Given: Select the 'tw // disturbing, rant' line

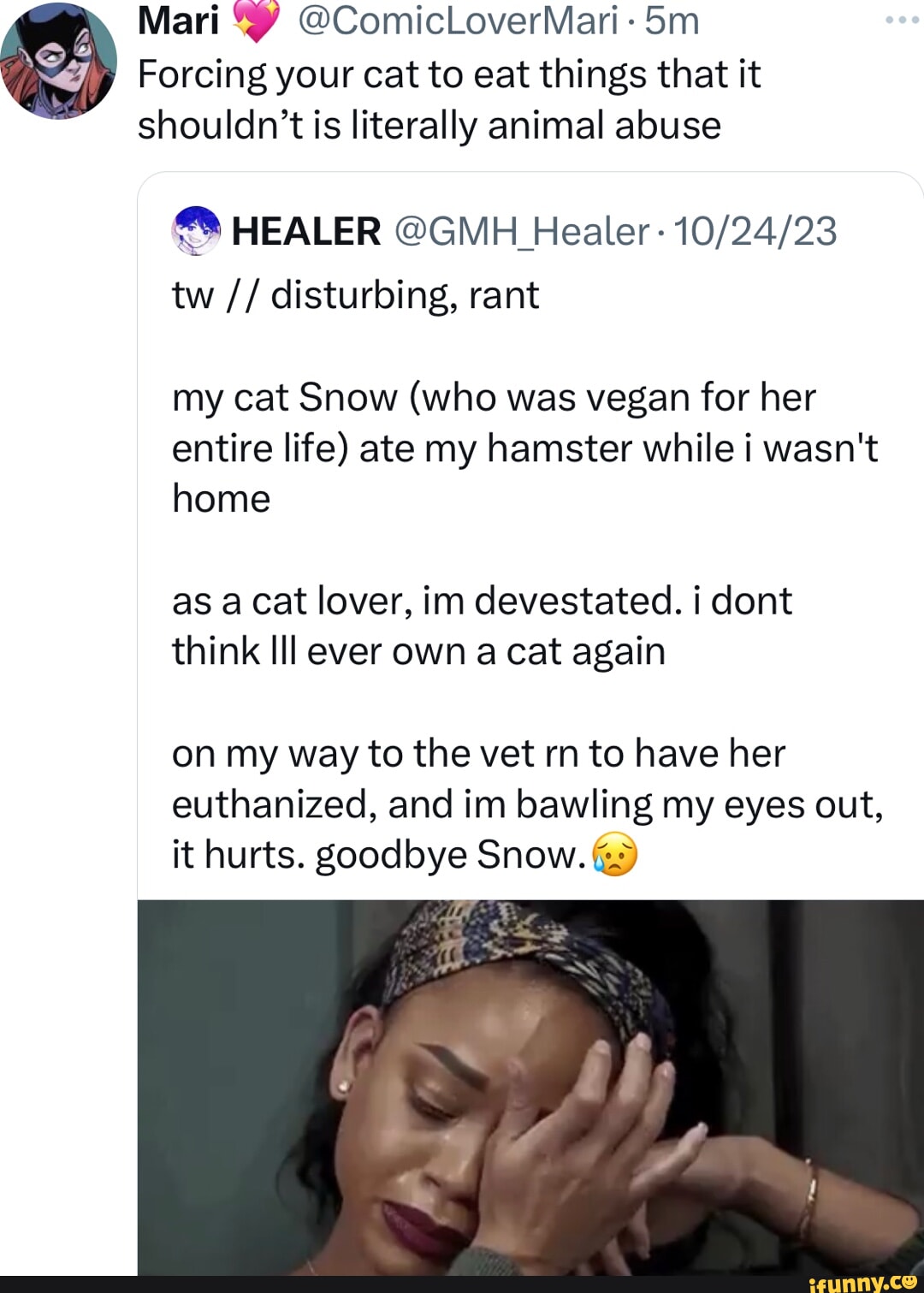Looking at the screenshot, I should [x=355, y=295].
